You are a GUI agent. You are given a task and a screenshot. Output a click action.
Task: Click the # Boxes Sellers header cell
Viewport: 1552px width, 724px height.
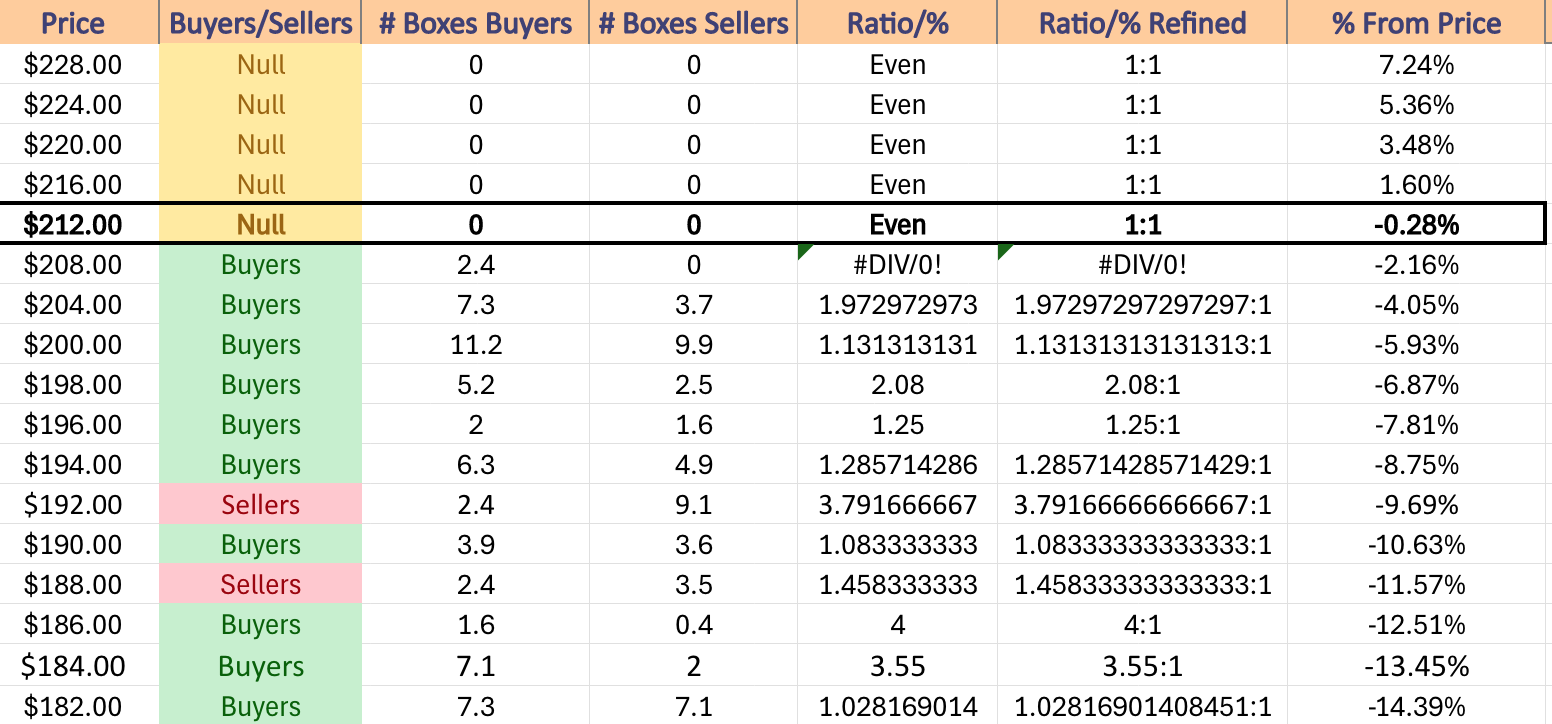coord(693,22)
